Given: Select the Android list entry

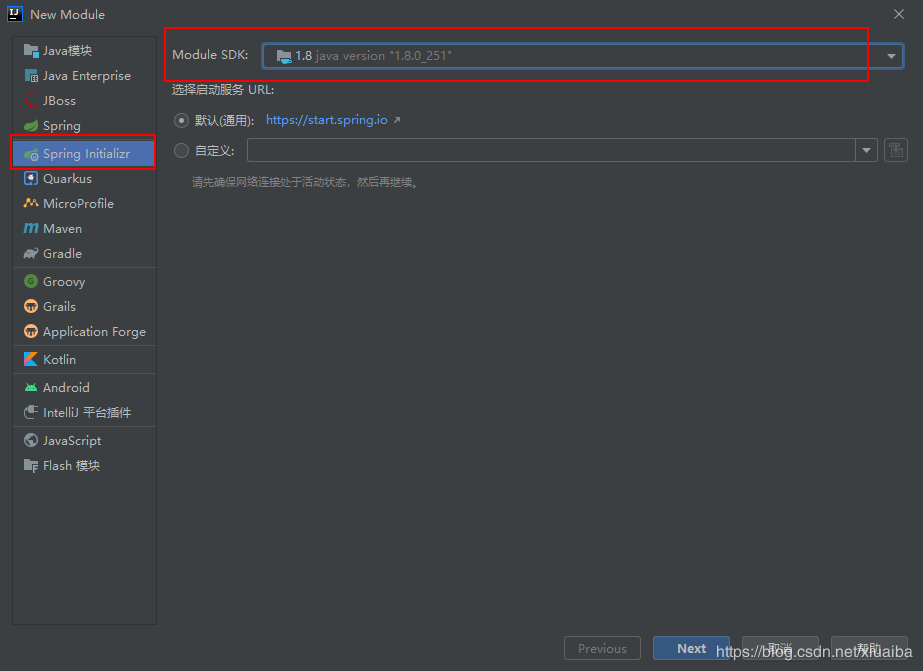Looking at the screenshot, I should coord(84,387).
